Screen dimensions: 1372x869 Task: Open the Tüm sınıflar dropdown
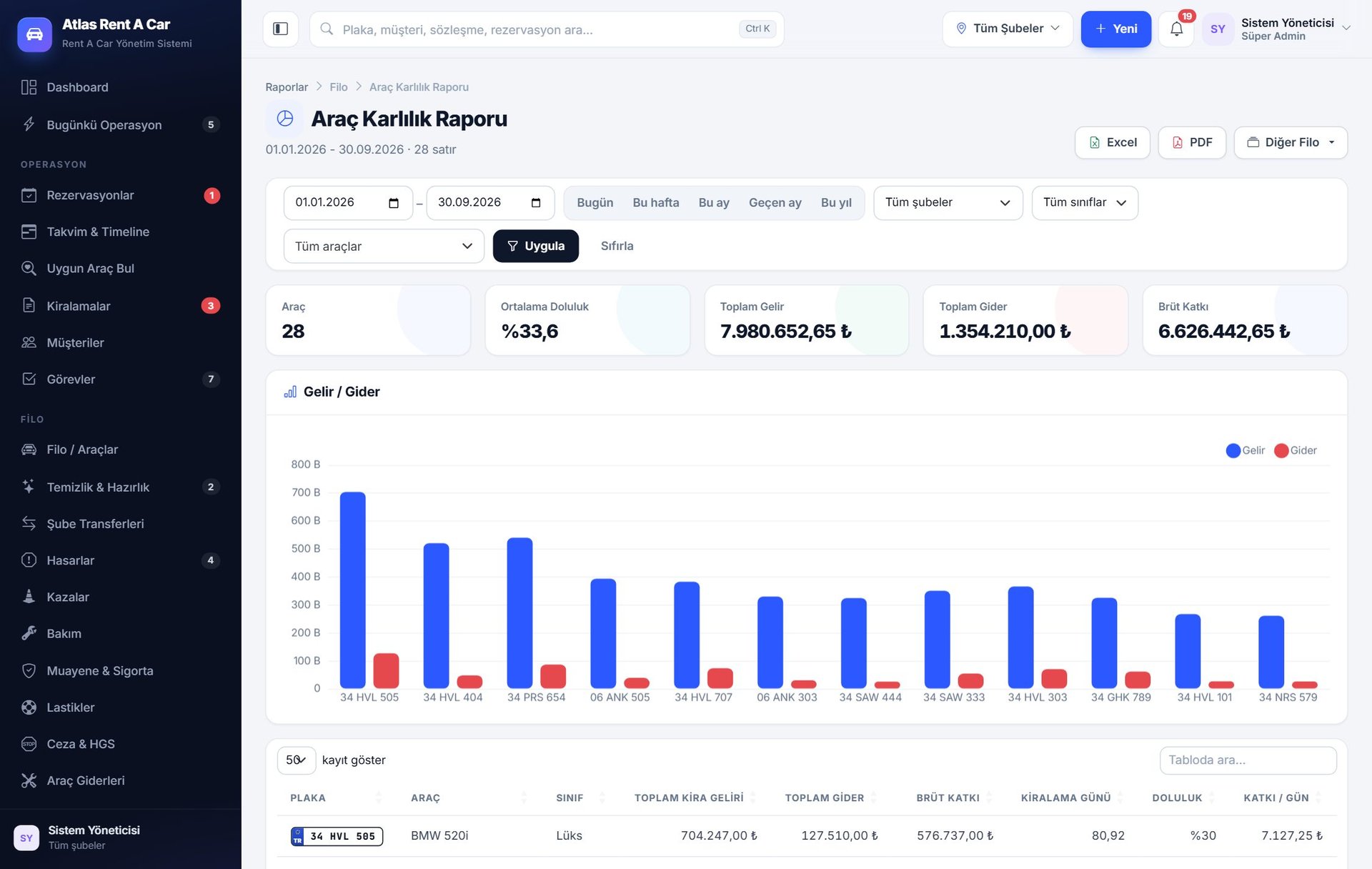[x=1085, y=203]
